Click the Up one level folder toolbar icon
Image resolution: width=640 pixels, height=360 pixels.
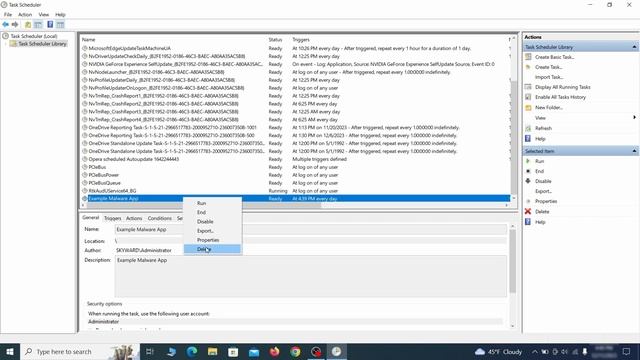pyautogui.click(x=28, y=25)
